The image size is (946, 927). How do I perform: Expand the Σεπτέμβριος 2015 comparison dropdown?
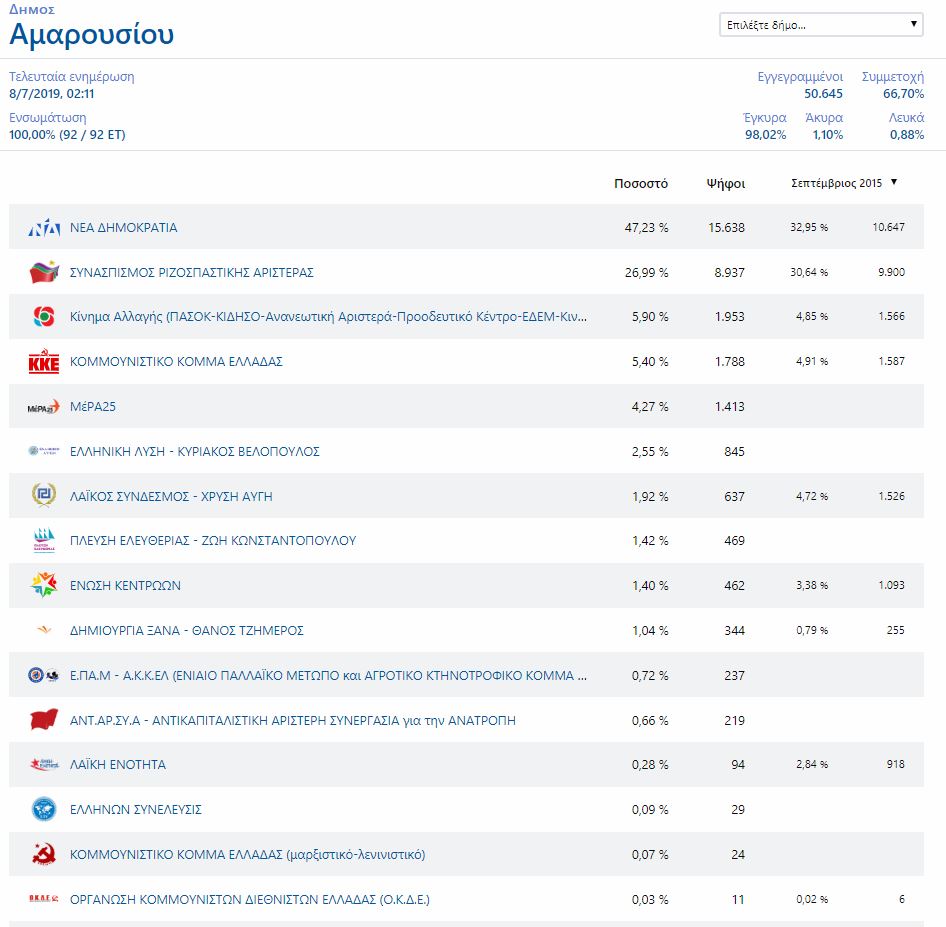coord(845,183)
